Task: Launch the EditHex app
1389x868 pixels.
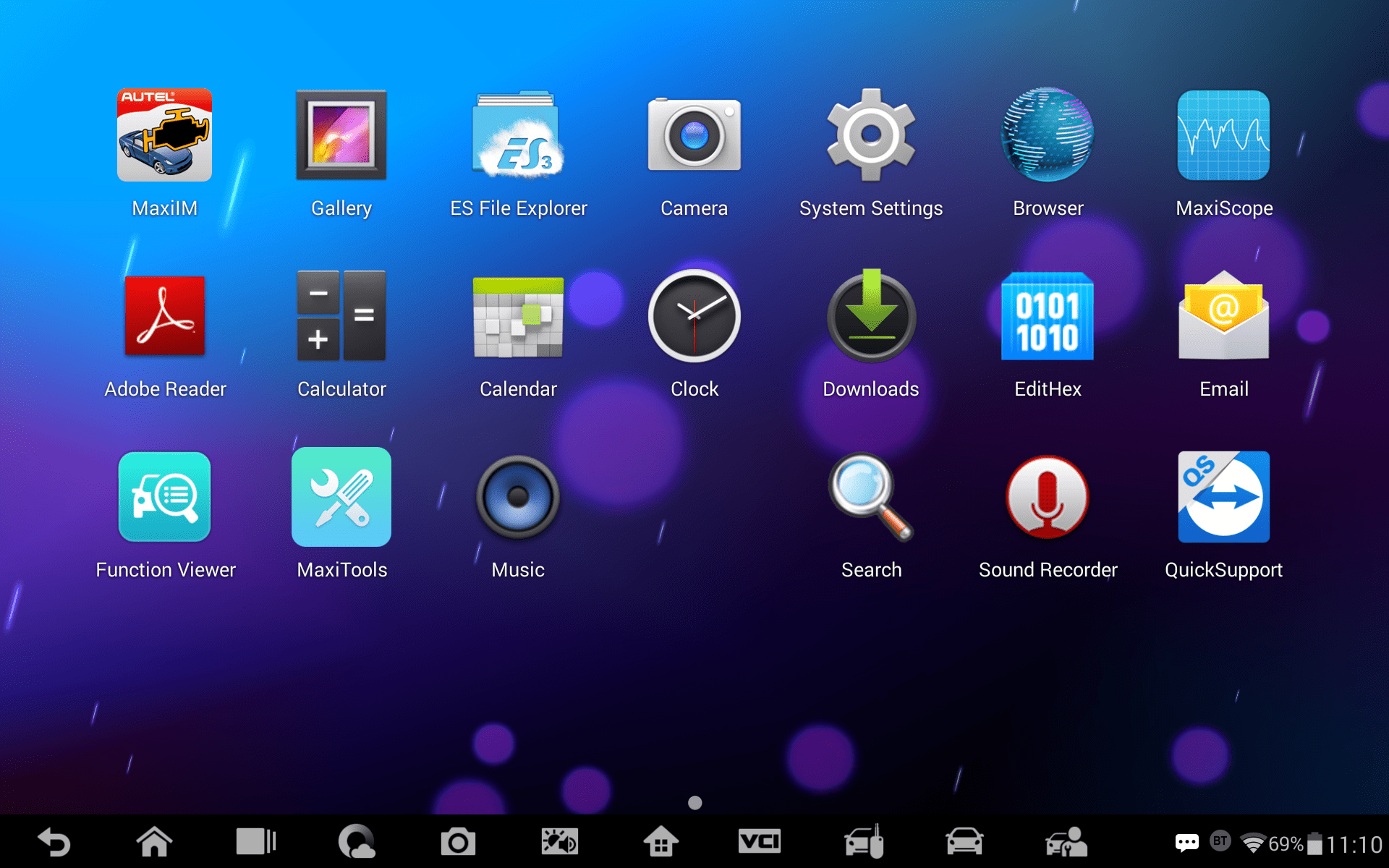Action: pyautogui.click(x=1048, y=316)
